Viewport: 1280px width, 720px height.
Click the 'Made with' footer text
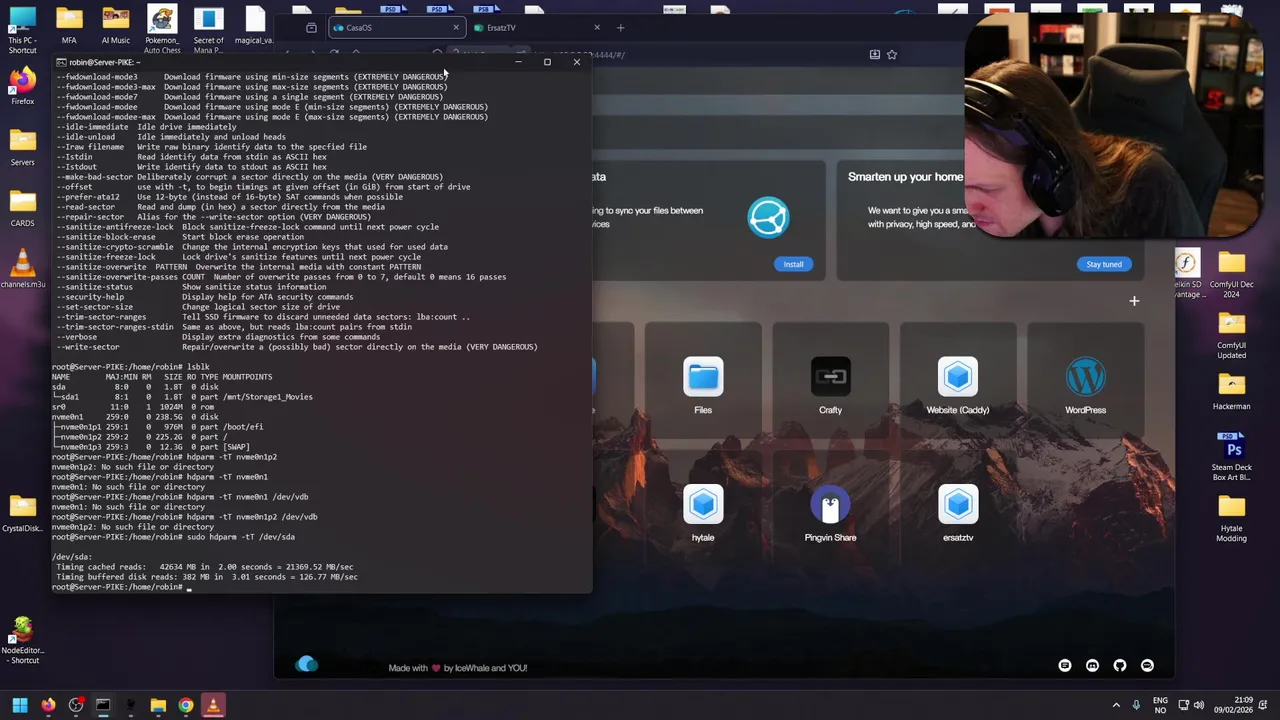tap(457, 668)
